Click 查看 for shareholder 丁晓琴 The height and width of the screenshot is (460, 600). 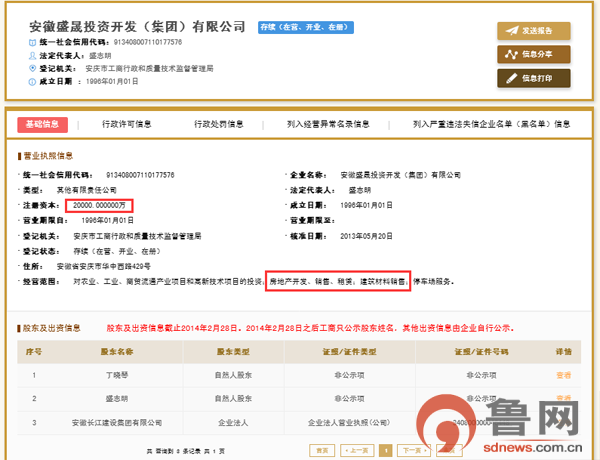pos(564,376)
